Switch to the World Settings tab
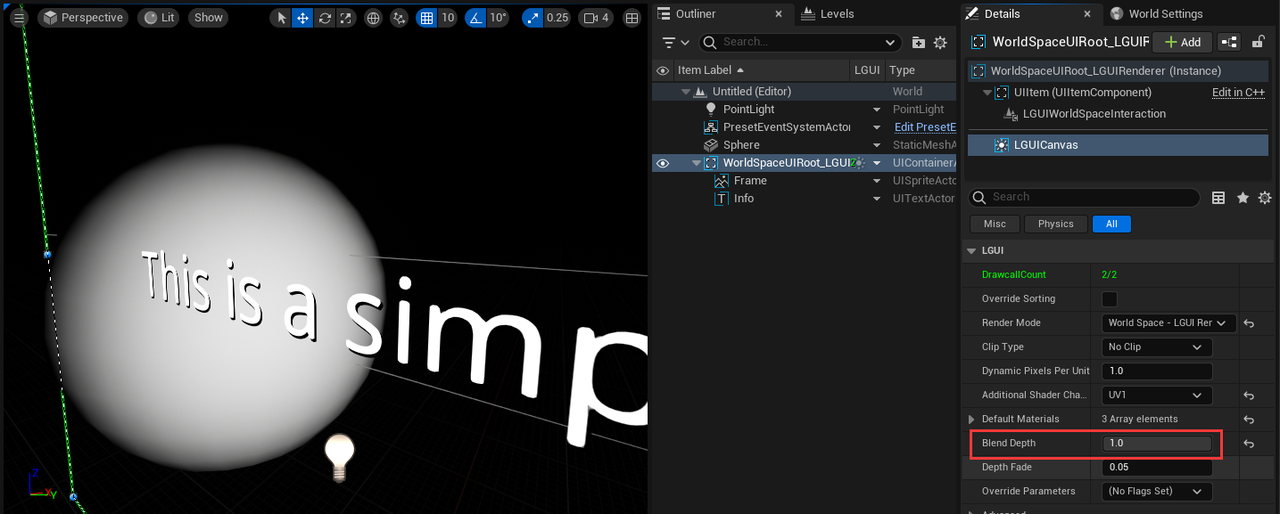1280x514 pixels. (x=1164, y=14)
